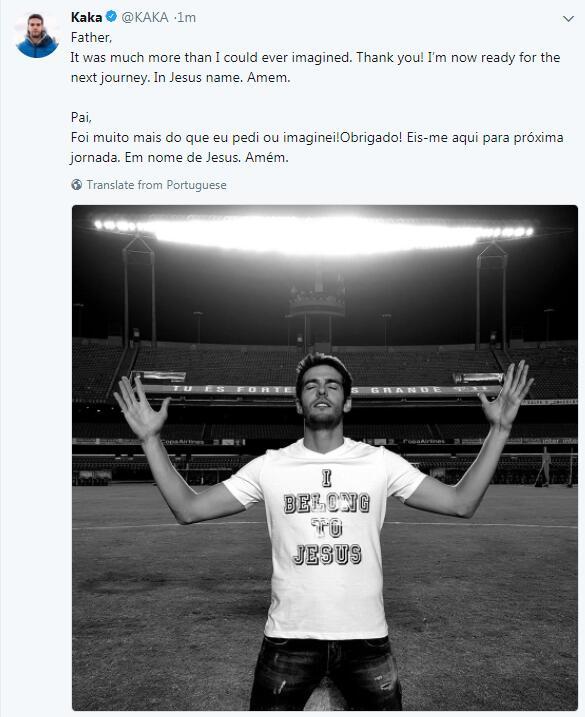Click the line starting "It was much more"

315,58
